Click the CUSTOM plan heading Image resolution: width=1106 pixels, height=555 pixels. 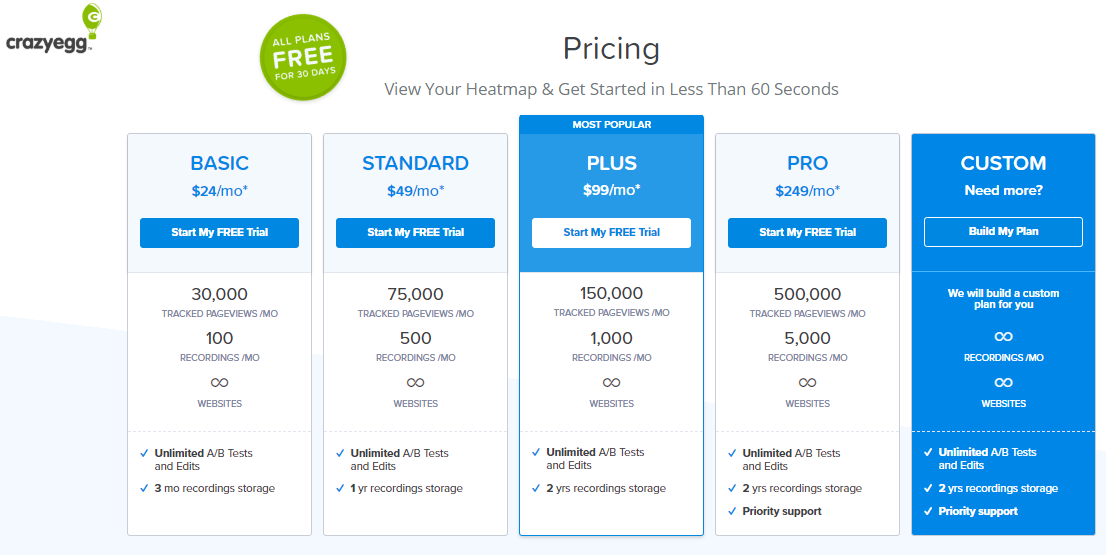pos(1004,164)
